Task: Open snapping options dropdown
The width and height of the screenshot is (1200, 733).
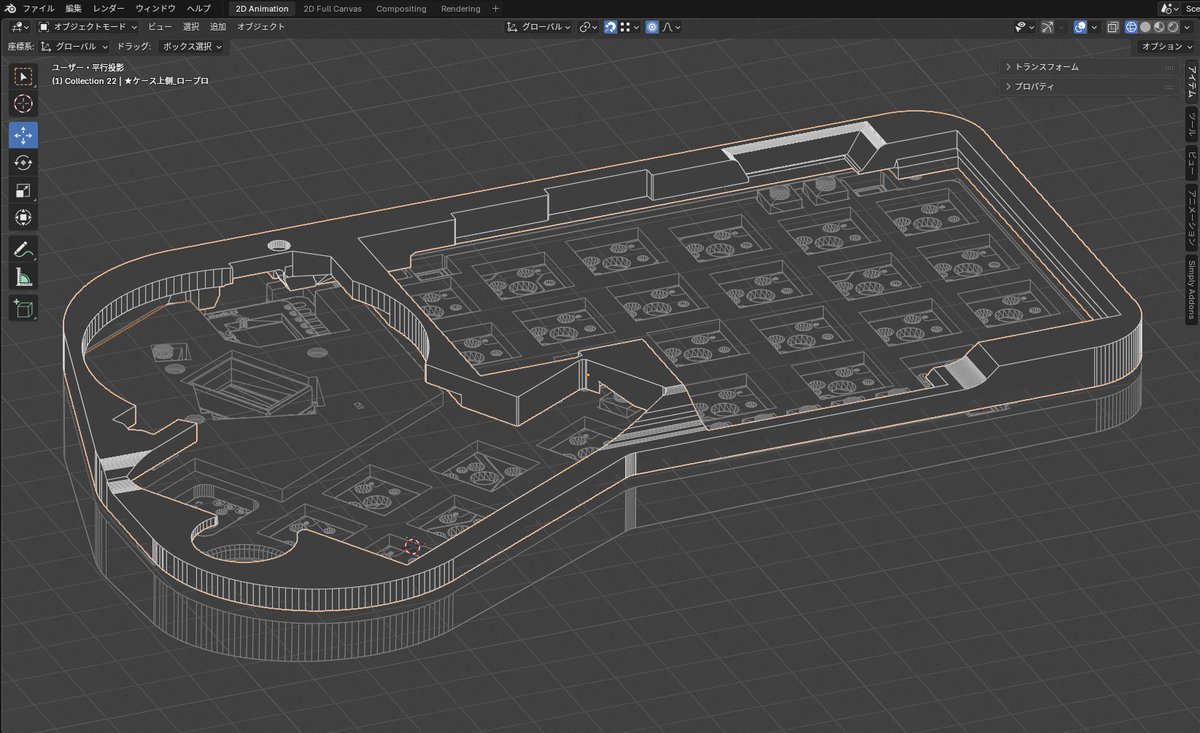Action: point(630,27)
